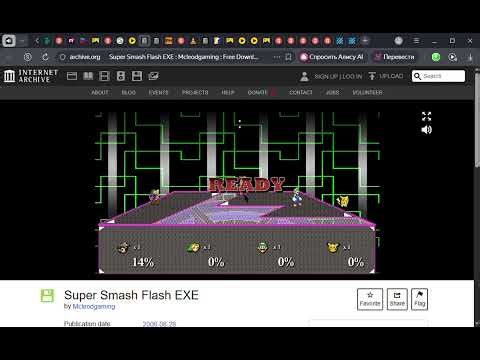This screenshot has height=360, width=480.
Task: Click the browser profile avatar icon
Action: coord(398,41)
